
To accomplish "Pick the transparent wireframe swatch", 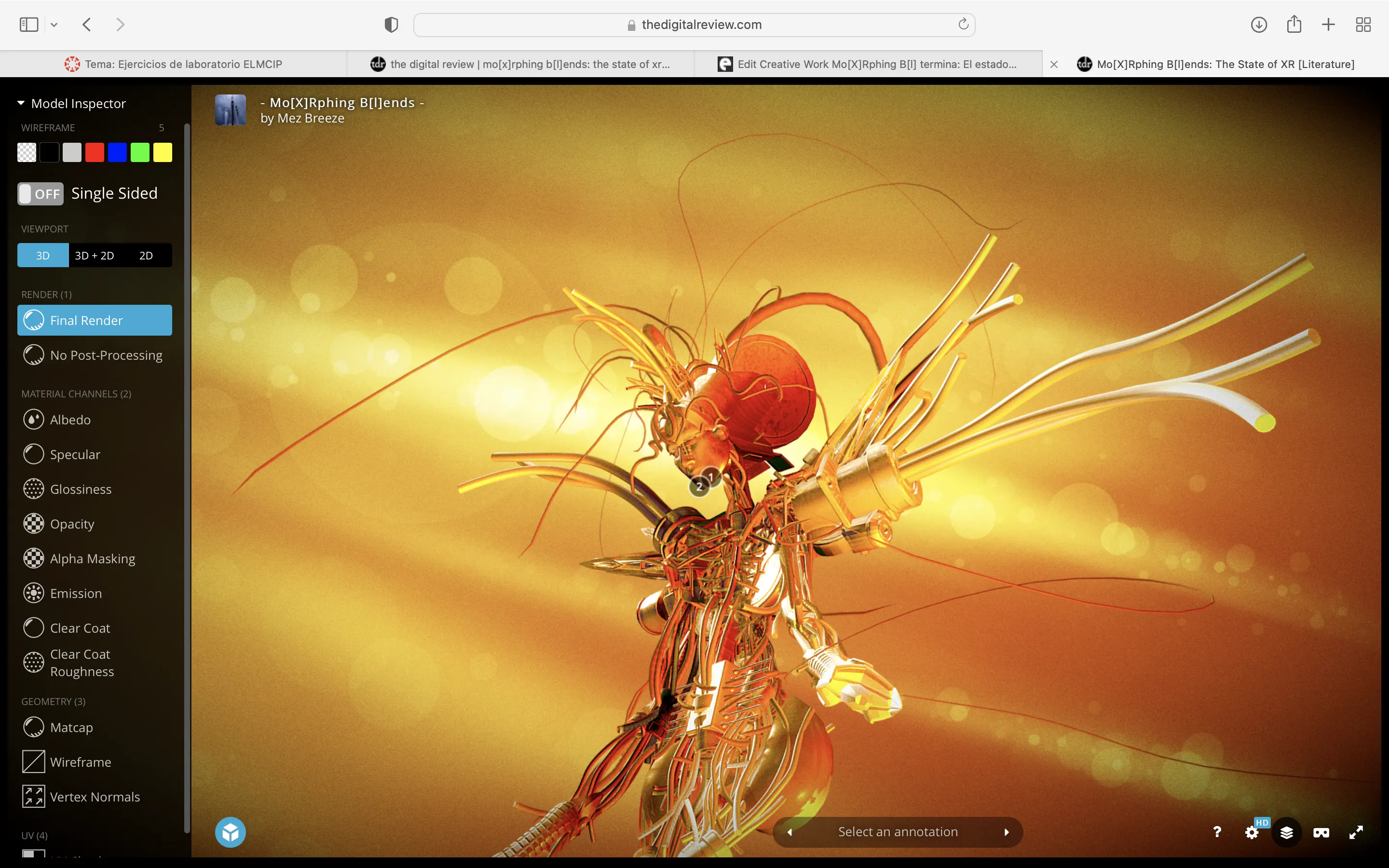I will pyautogui.click(x=27, y=153).
